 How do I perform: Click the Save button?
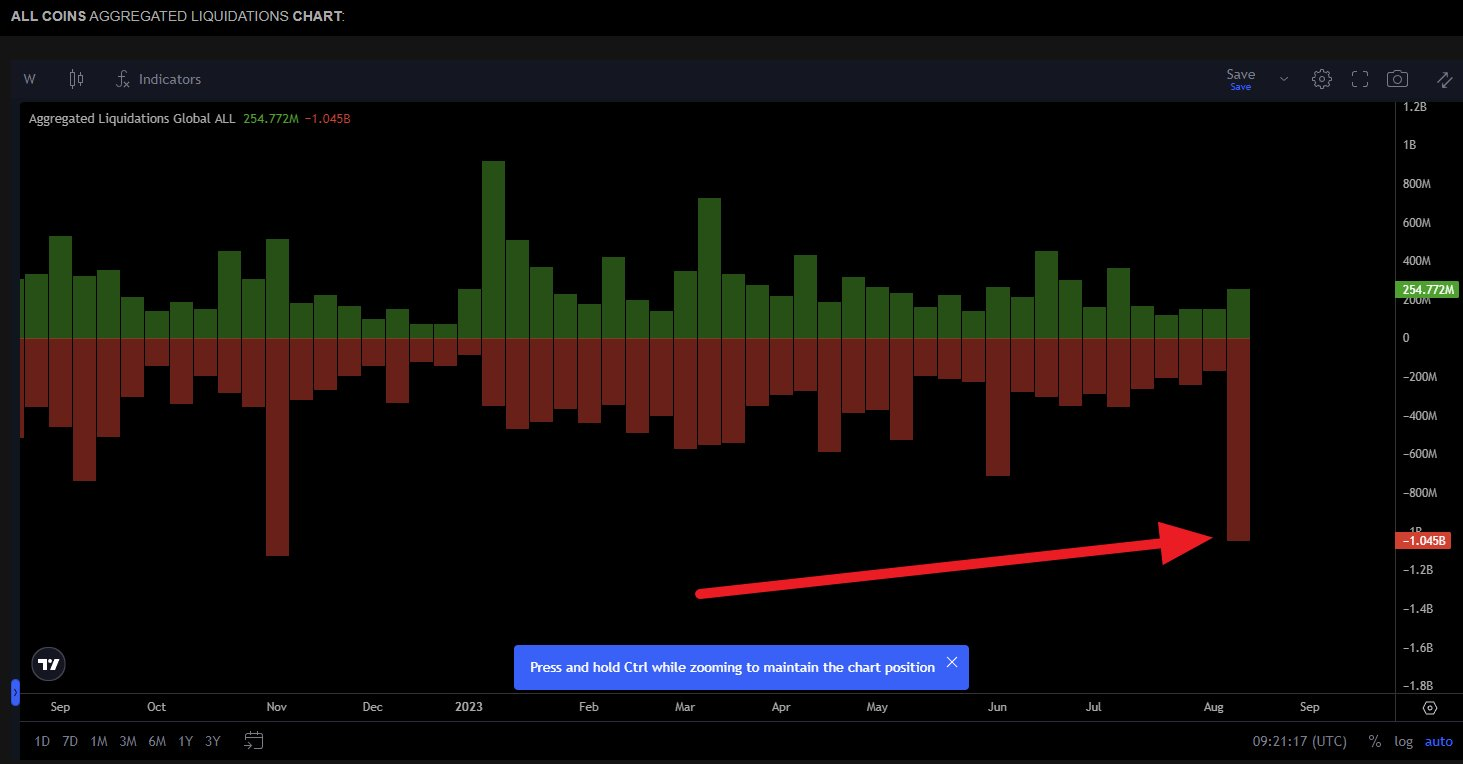(x=1240, y=78)
